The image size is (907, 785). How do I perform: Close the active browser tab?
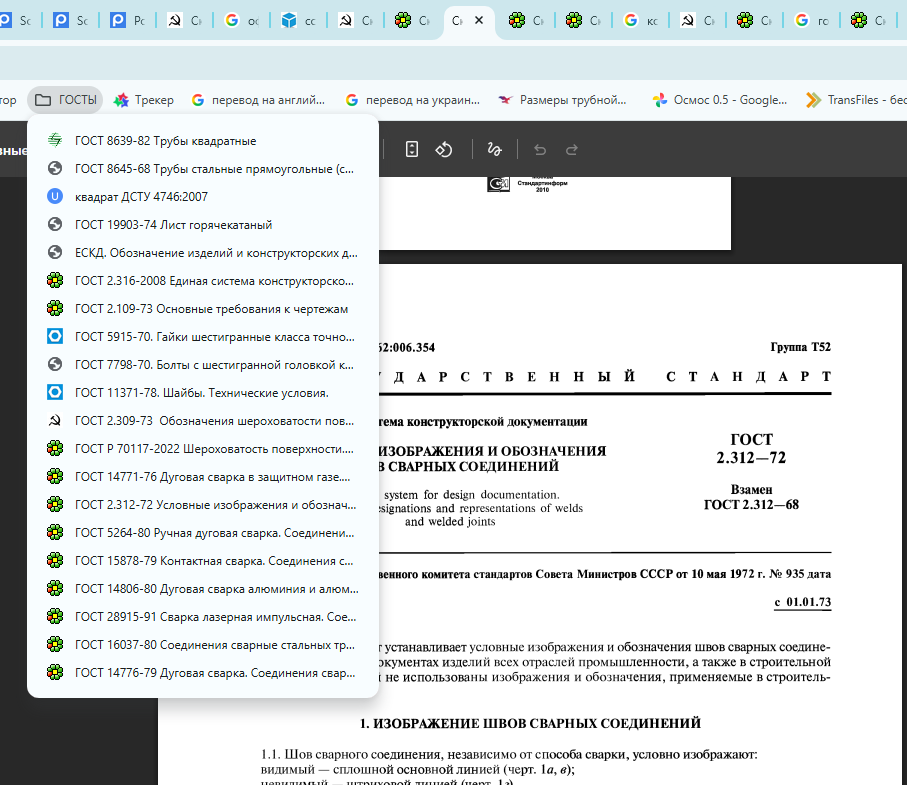479,20
